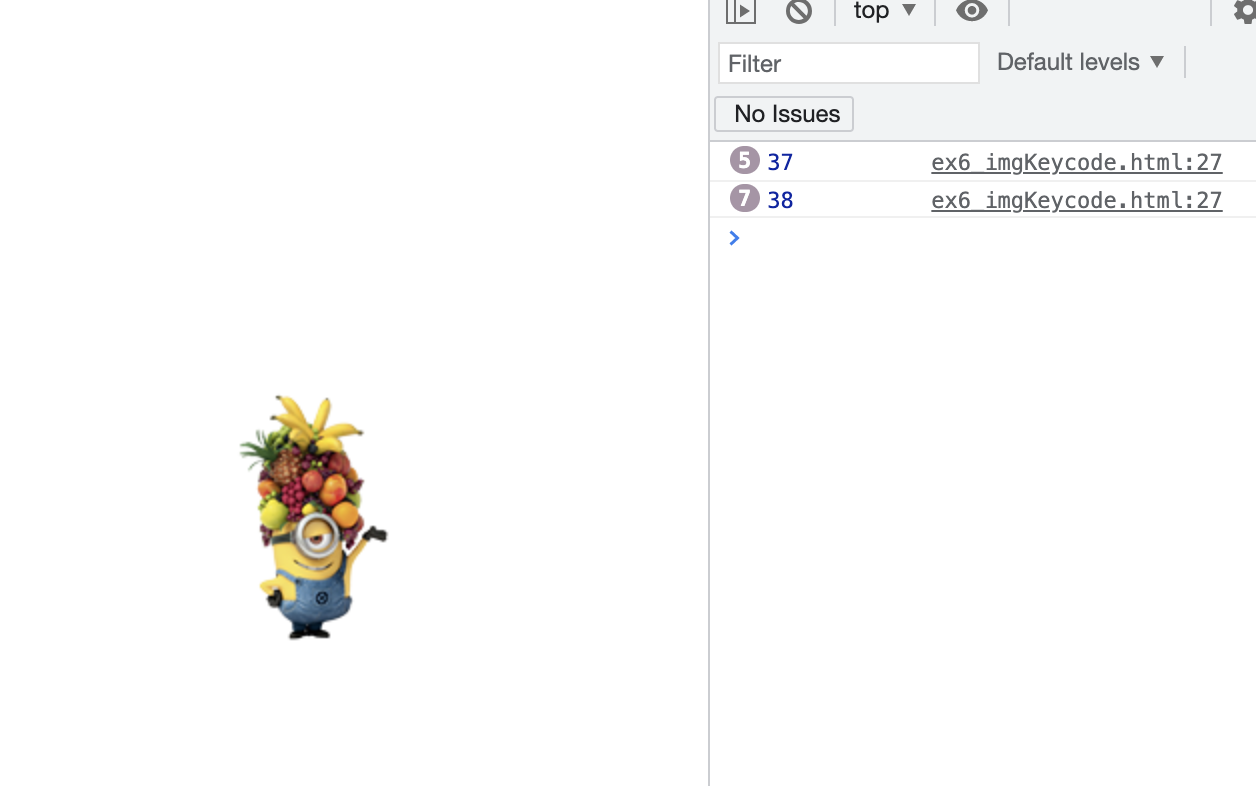Click the repeat count badge 7

pyautogui.click(x=745, y=198)
